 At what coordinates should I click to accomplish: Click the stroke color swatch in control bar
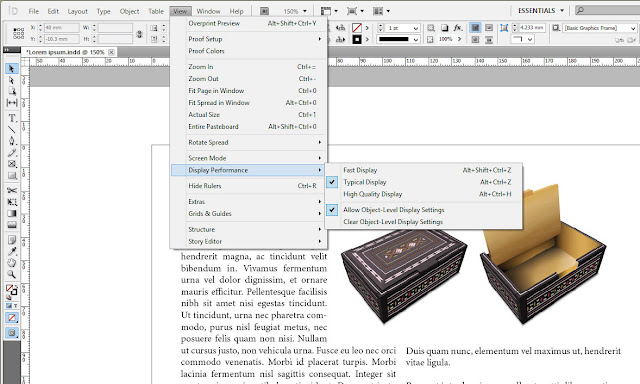point(357,39)
